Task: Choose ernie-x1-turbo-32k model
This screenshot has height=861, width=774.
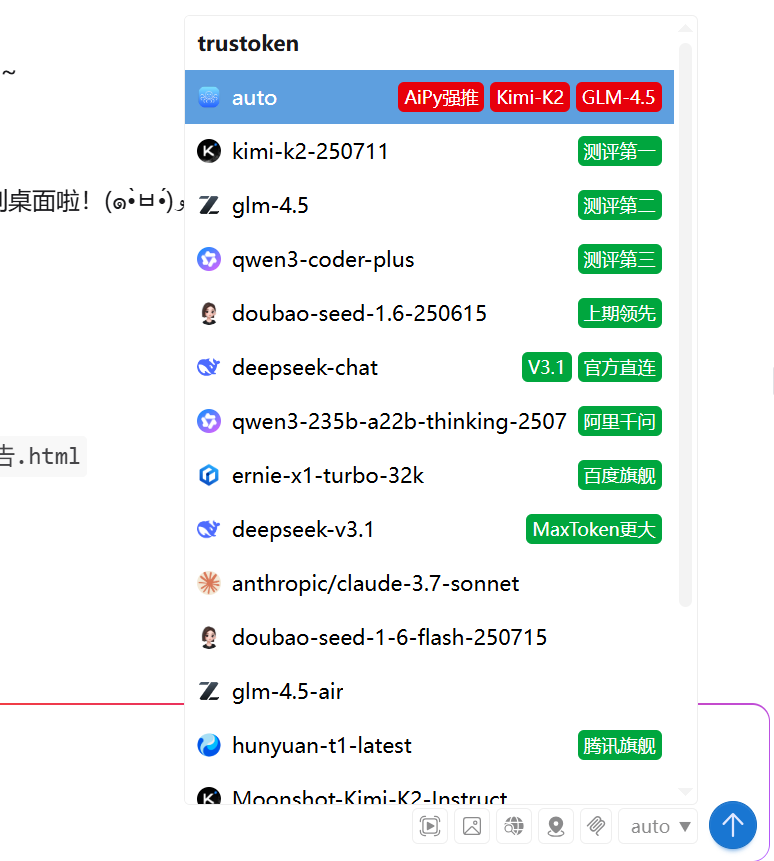Action: click(429, 475)
